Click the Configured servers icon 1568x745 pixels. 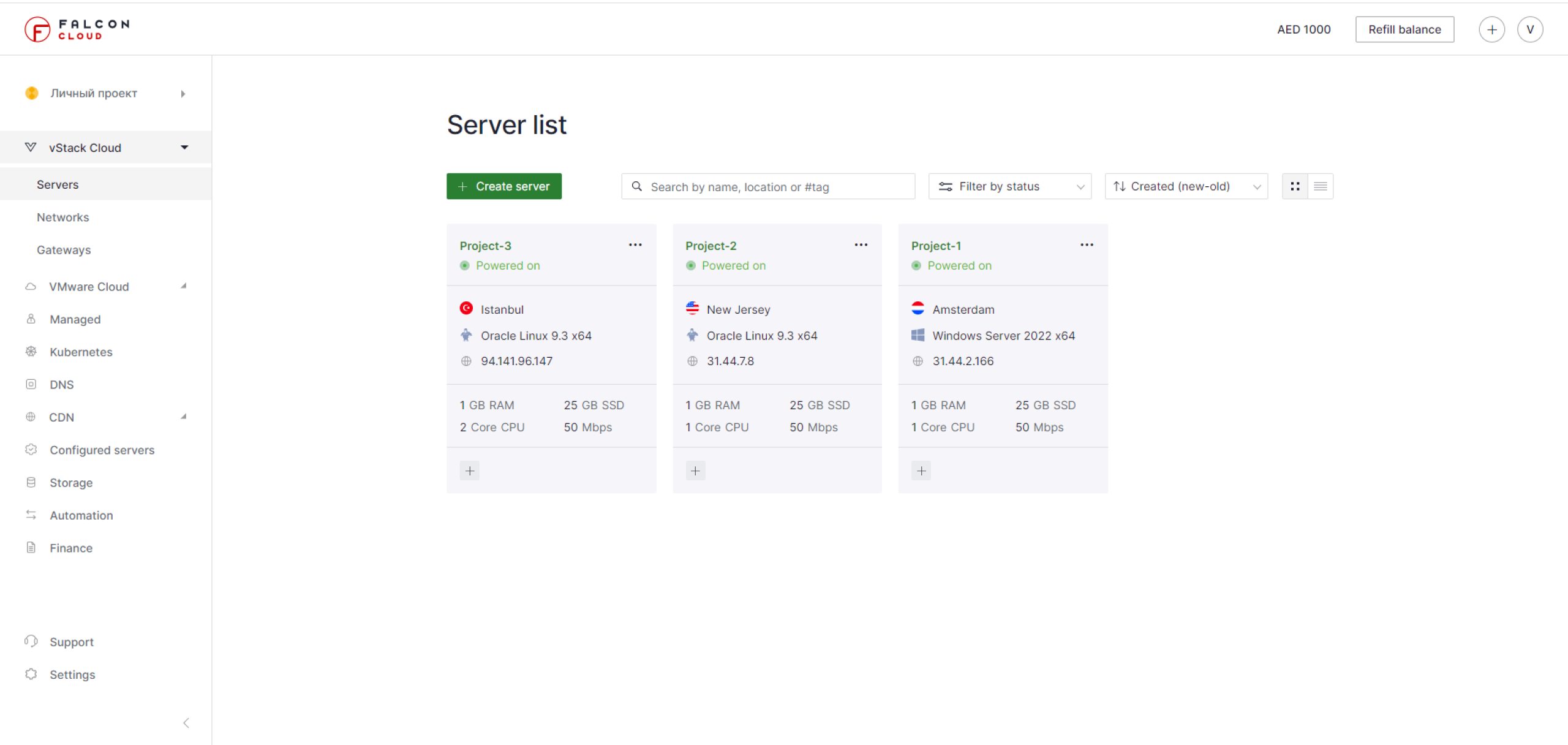31,449
